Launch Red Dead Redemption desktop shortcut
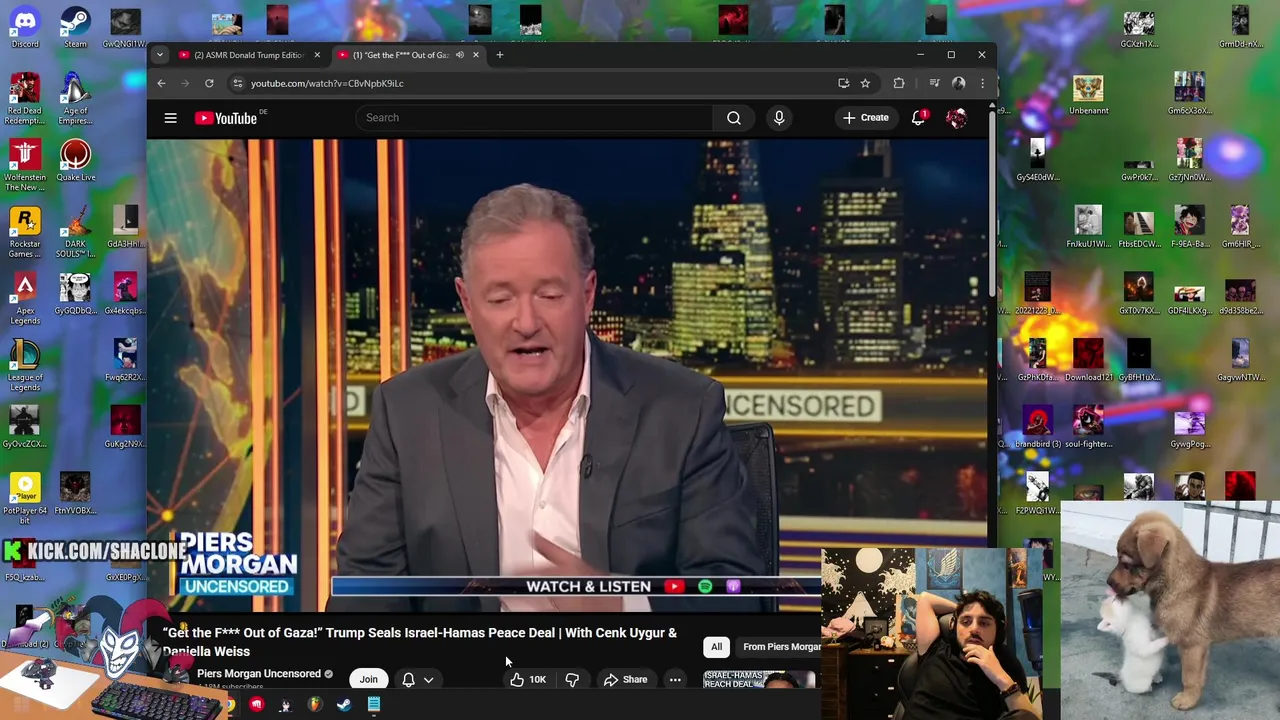This screenshot has height=720, width=1280. (25, 100)
